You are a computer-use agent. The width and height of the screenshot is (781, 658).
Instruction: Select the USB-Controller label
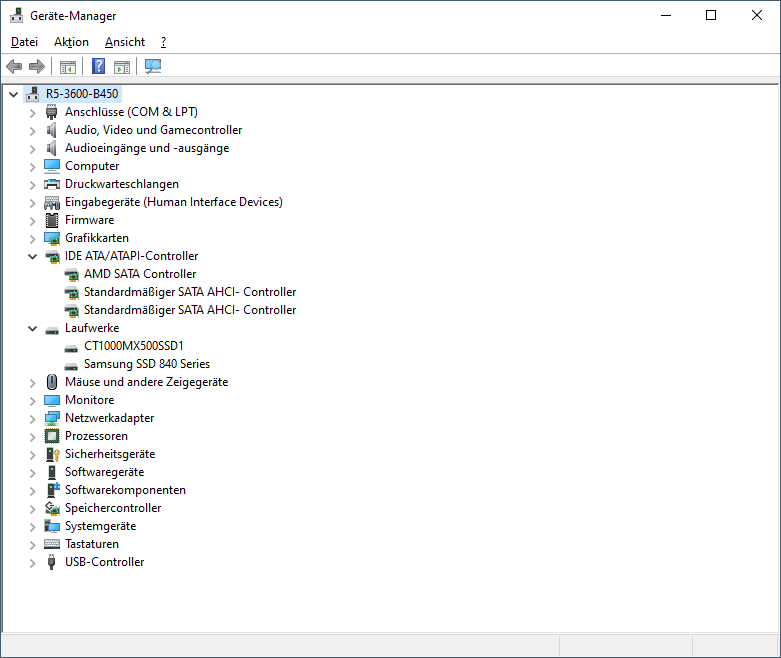pyautogui.click(x=105, y=562)
